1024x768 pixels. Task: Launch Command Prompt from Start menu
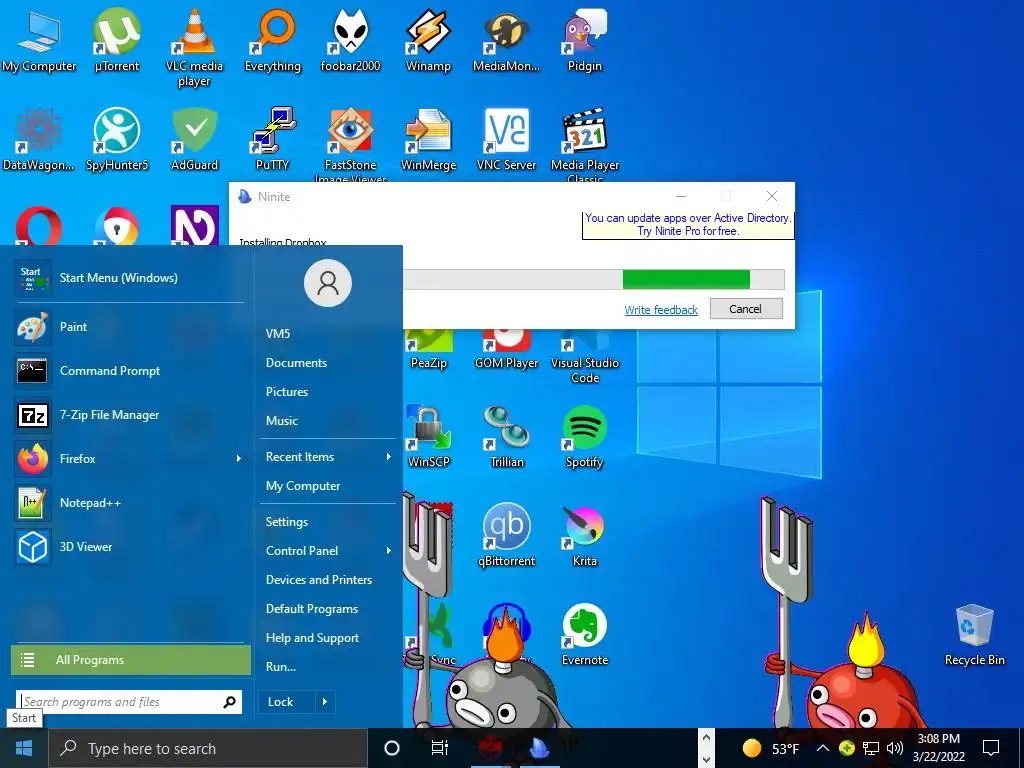129,371
